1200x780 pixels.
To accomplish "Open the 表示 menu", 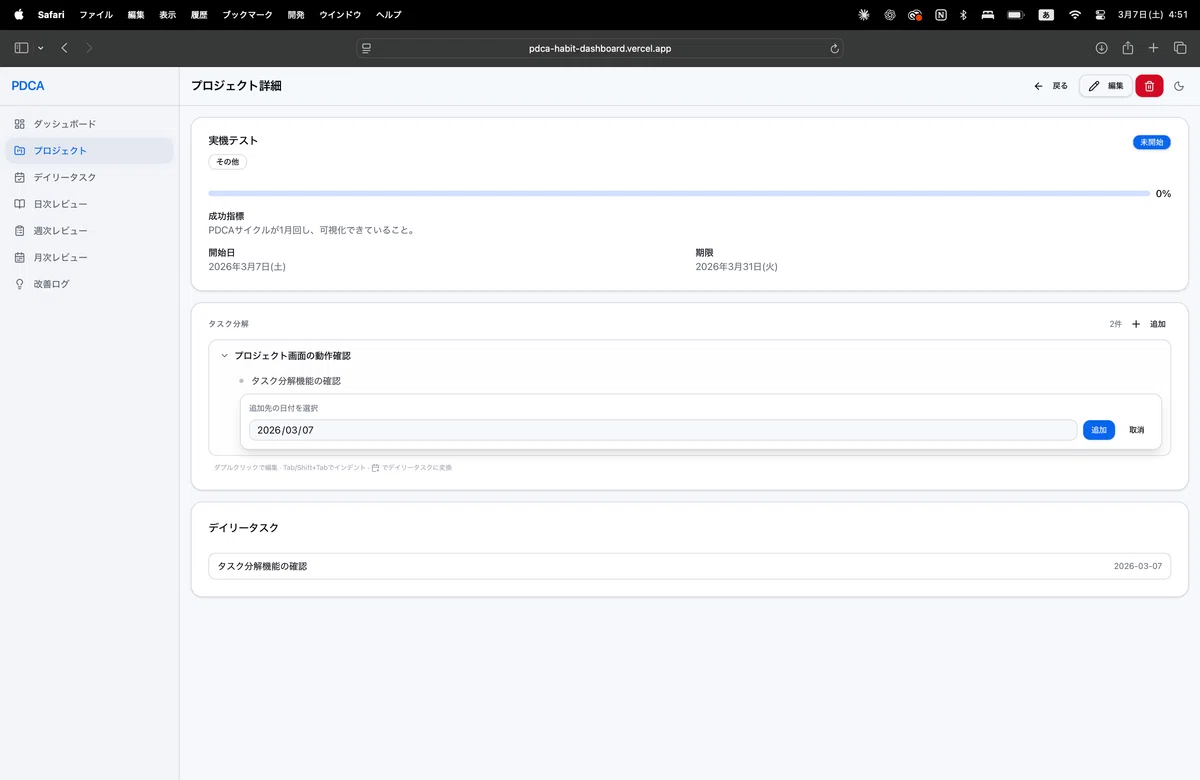I will 168,15.
